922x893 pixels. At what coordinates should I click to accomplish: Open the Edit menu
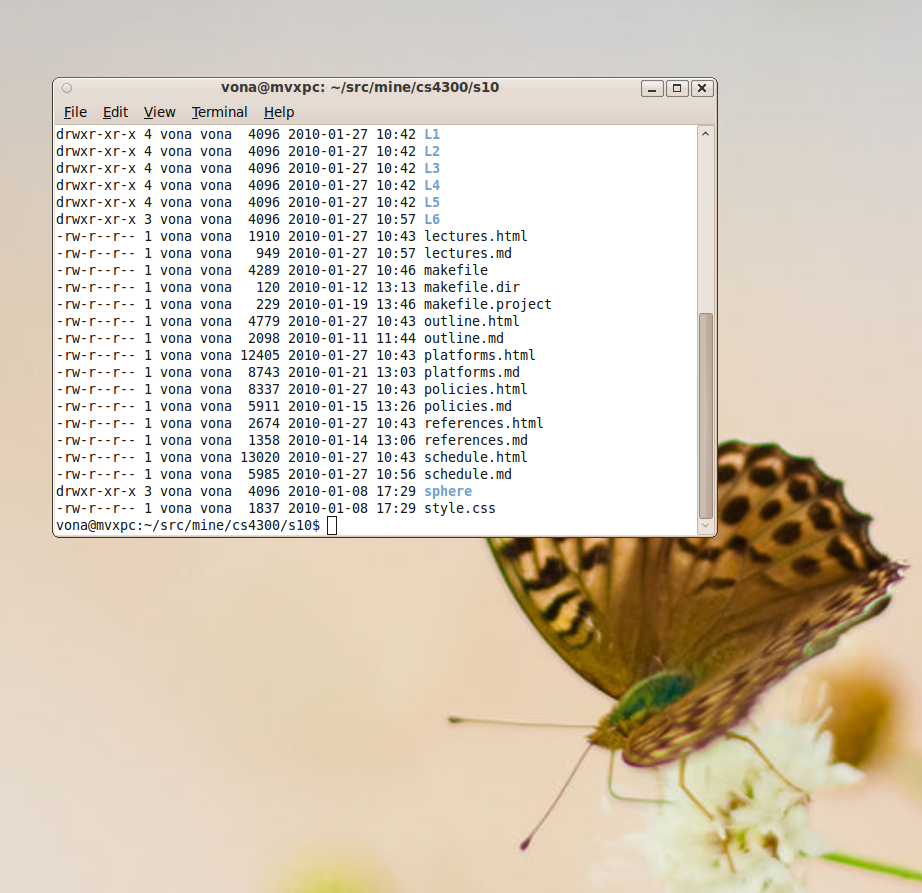(116, 112)
